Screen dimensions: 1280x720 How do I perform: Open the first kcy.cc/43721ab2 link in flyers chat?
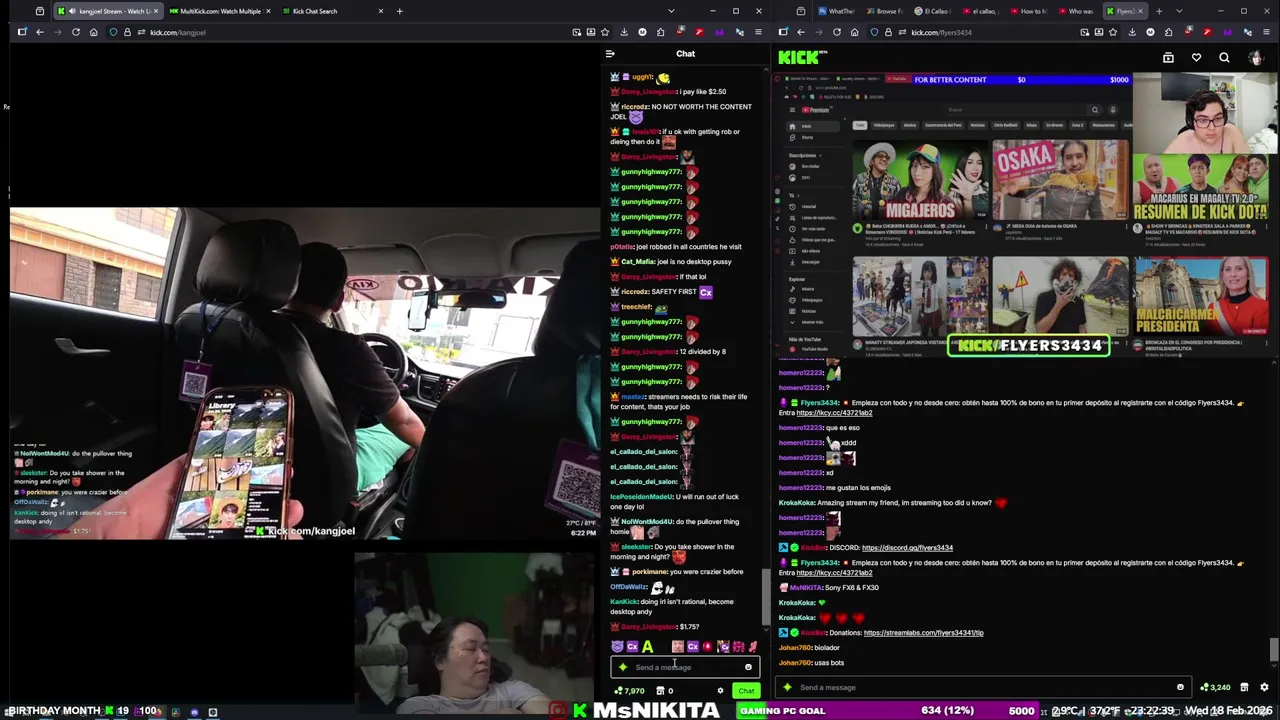pyautogui.click(x=834, y=413)
